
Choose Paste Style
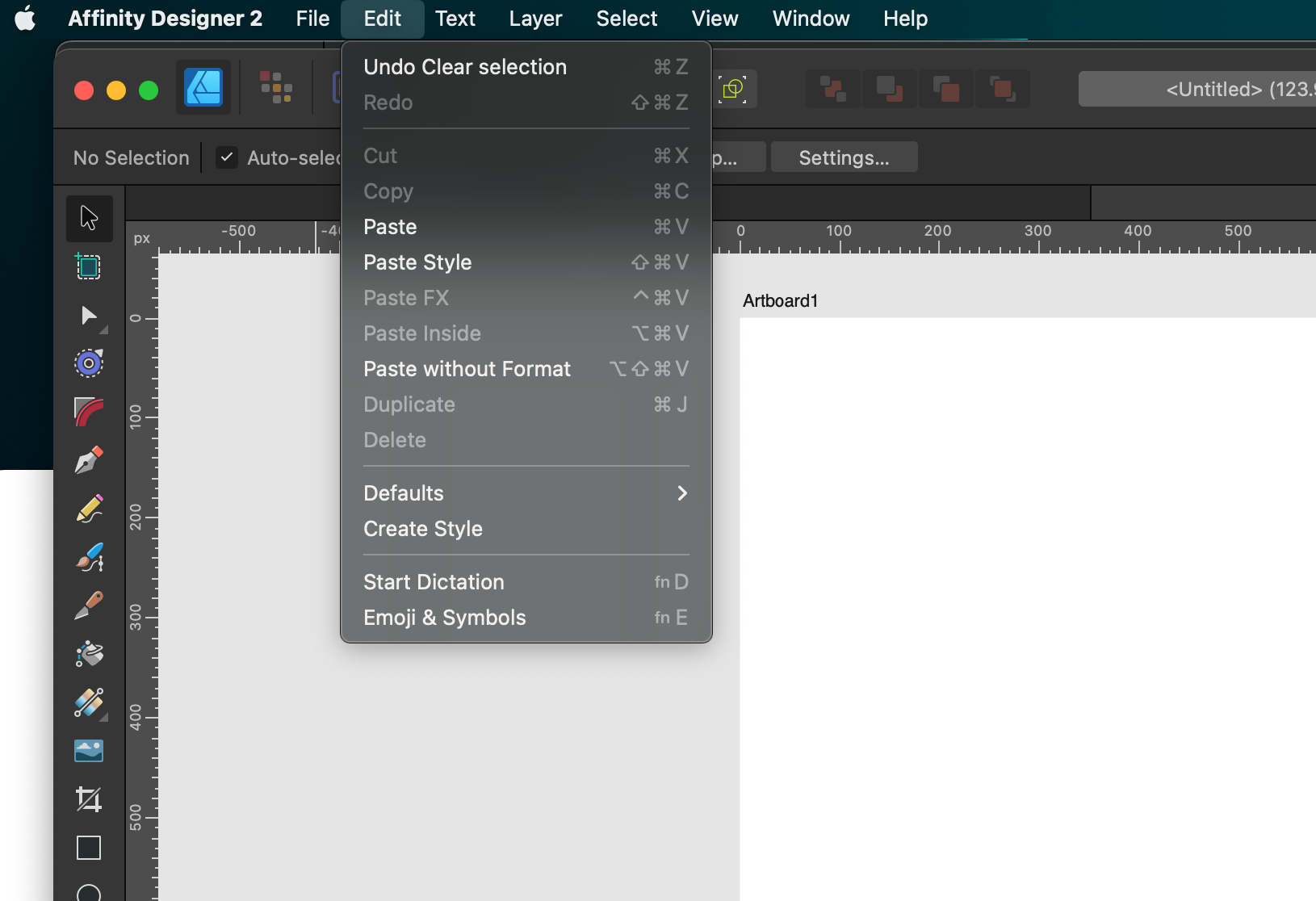tap(526, 262)
